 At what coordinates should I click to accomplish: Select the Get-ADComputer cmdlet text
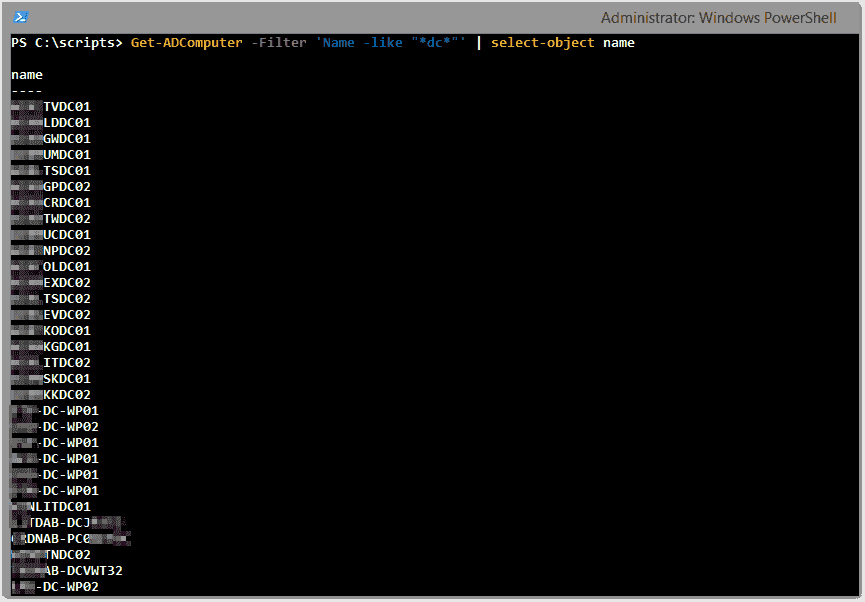tap(186, 42)
